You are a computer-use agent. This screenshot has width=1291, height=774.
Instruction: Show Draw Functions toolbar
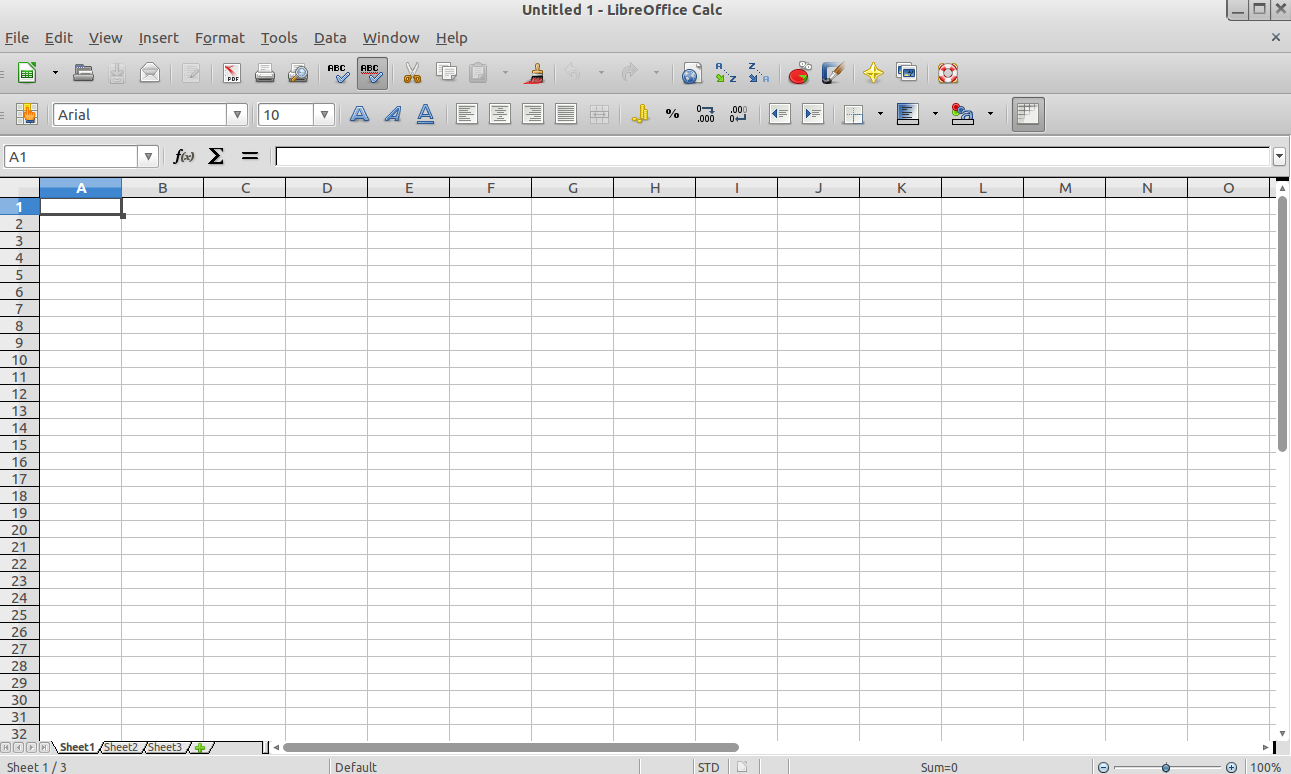833,73
